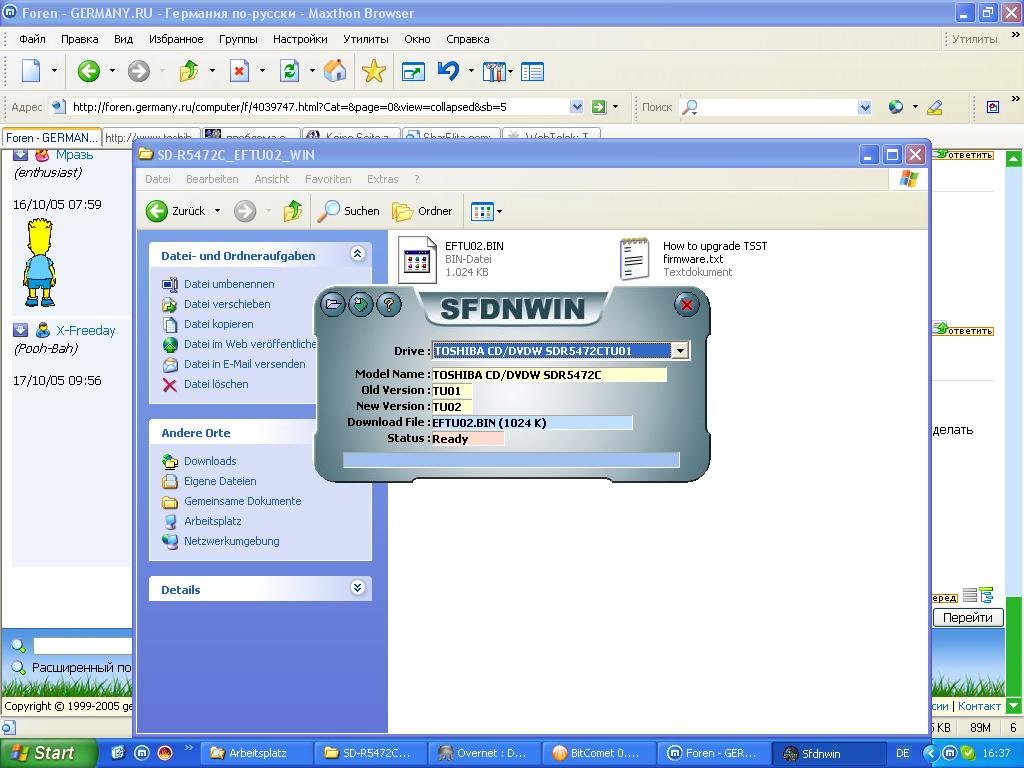
Task: Open the help question mark icon in SFDNWIN
Action: pyautogui.click(x=389, y=304)
